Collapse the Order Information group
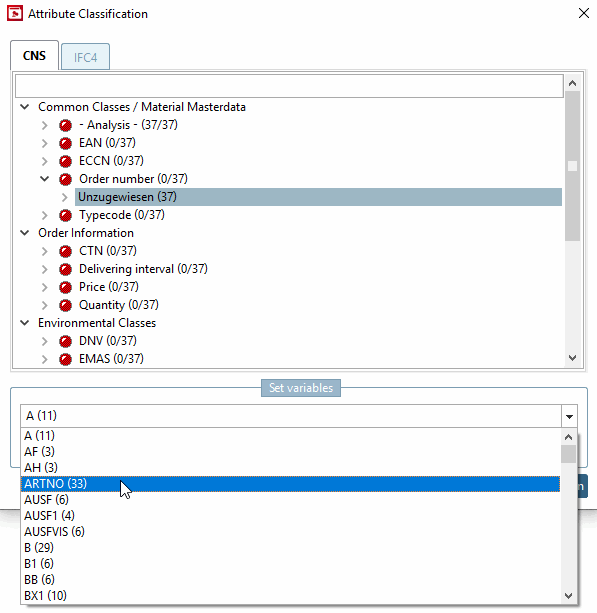The height and width of the screenshot is (613, 597). tap(25, 233)
